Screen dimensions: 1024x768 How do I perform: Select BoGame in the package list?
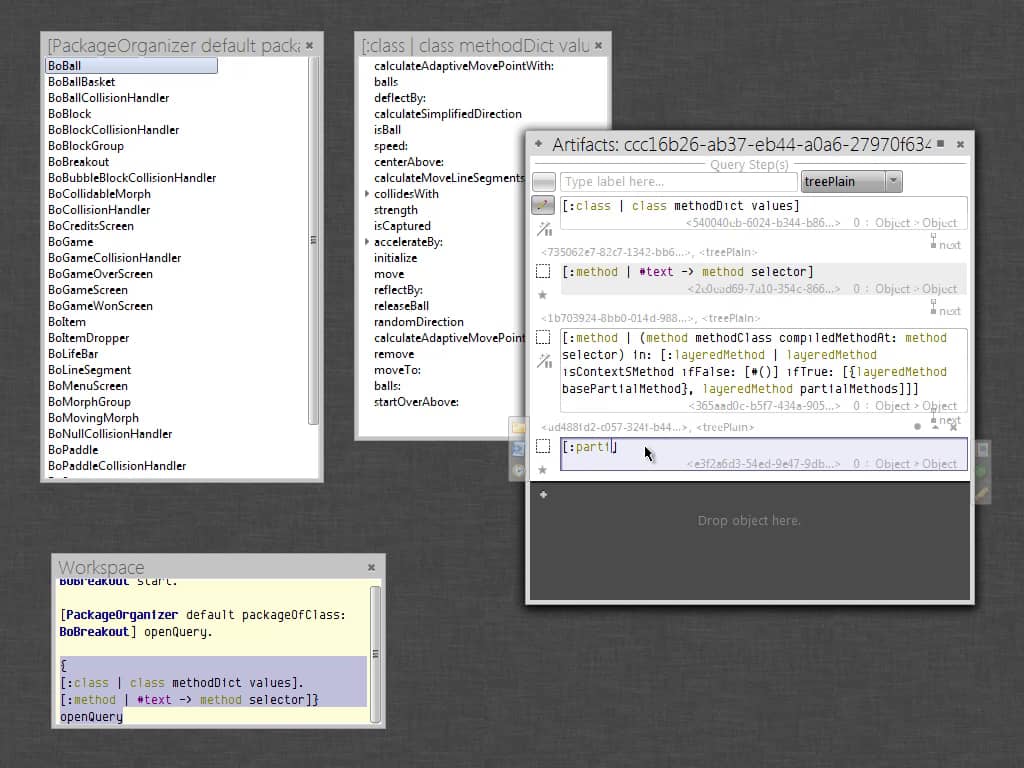point(71,242)
